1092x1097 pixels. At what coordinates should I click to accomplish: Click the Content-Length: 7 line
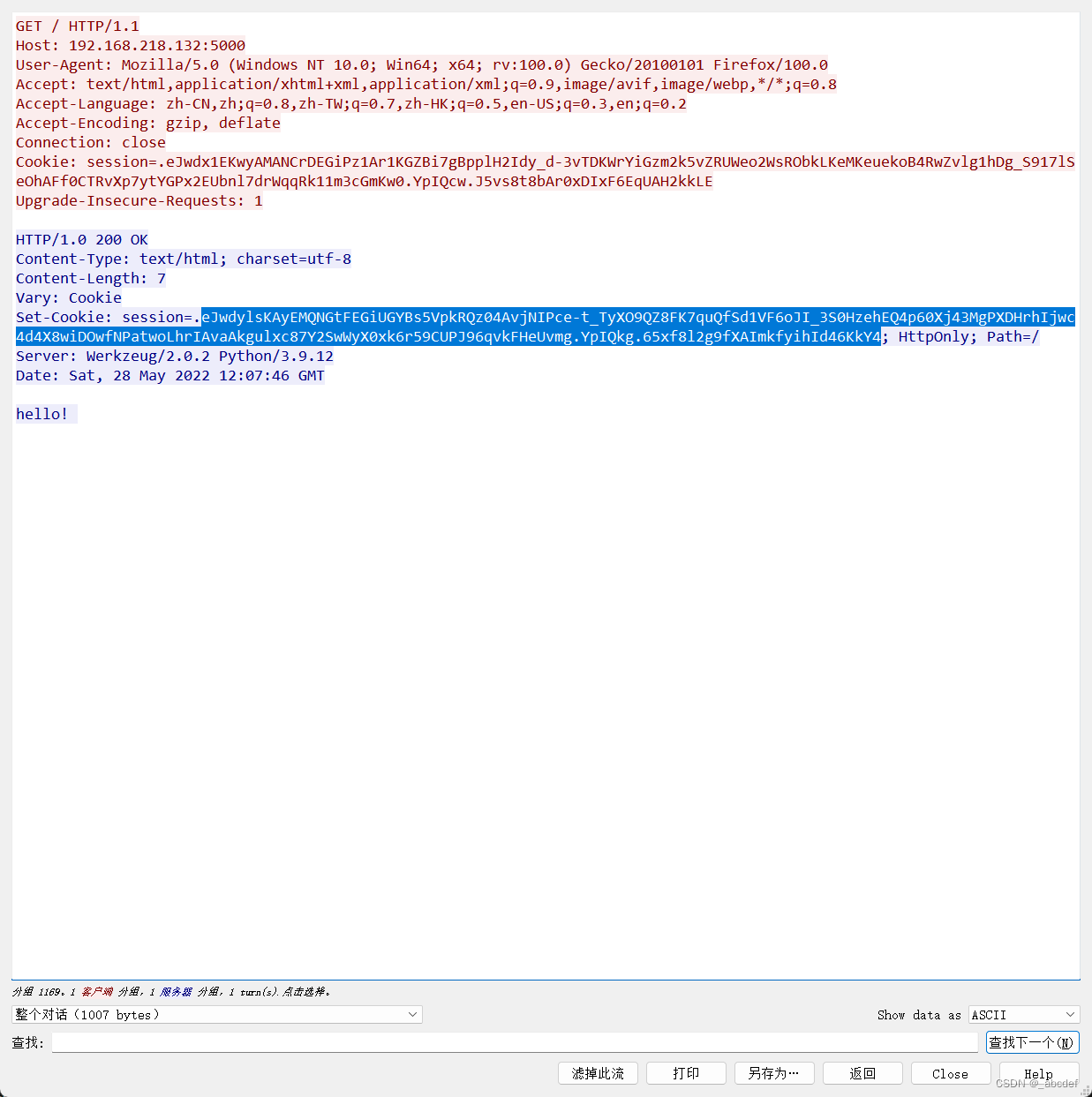pyautogui.click(x=91, y=278)
